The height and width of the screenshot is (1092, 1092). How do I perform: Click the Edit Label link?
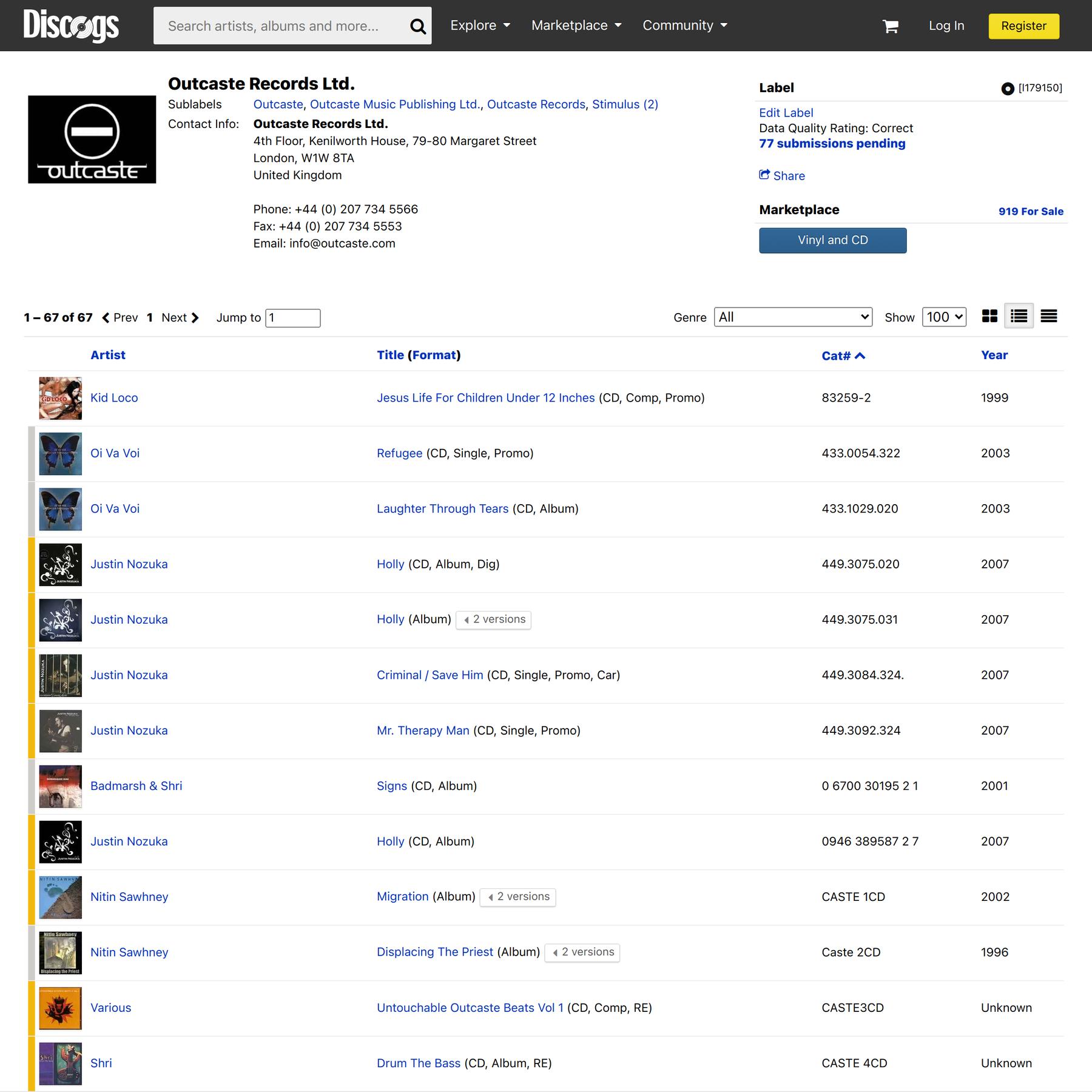pos(786,113)
